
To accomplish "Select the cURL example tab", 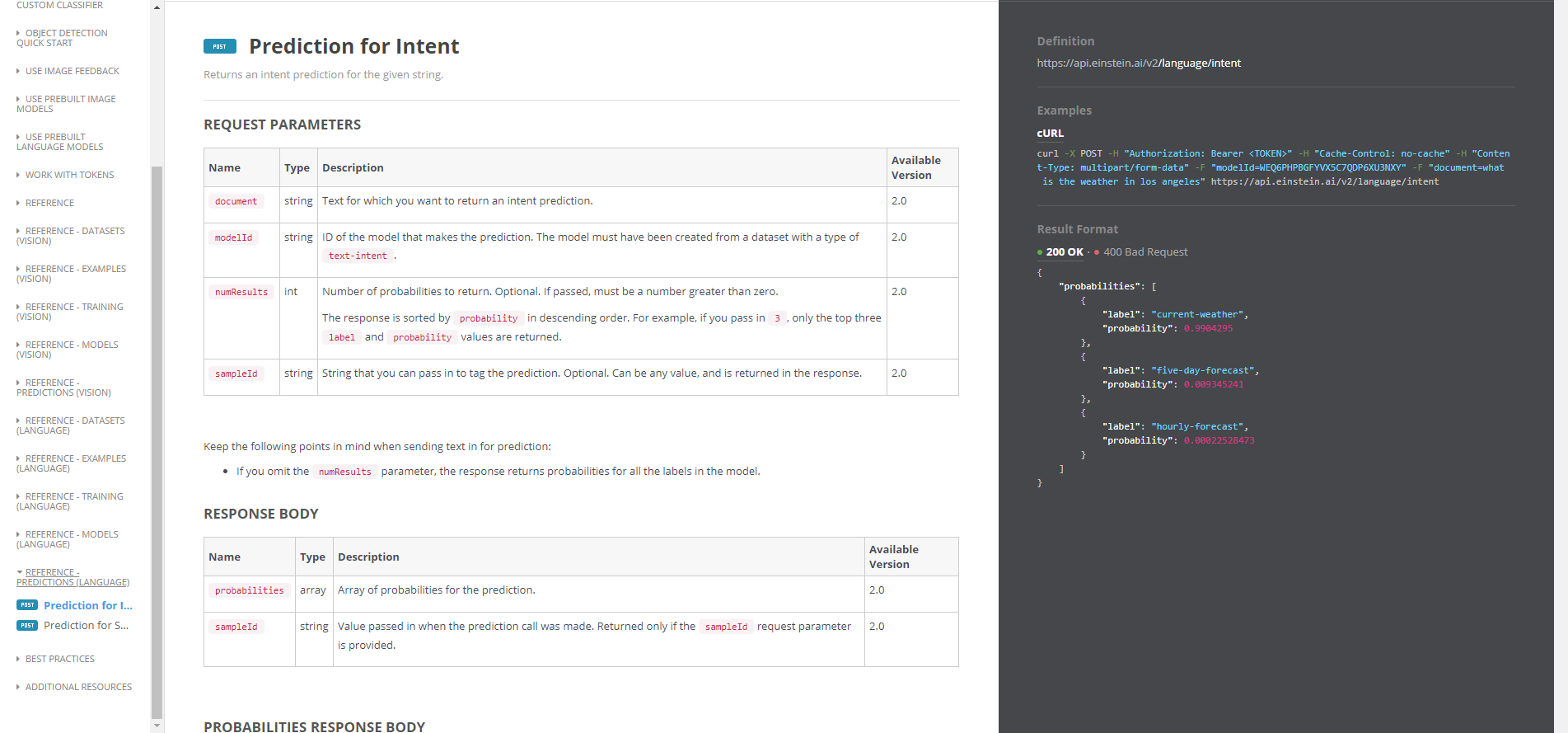I will [1050, 134].
